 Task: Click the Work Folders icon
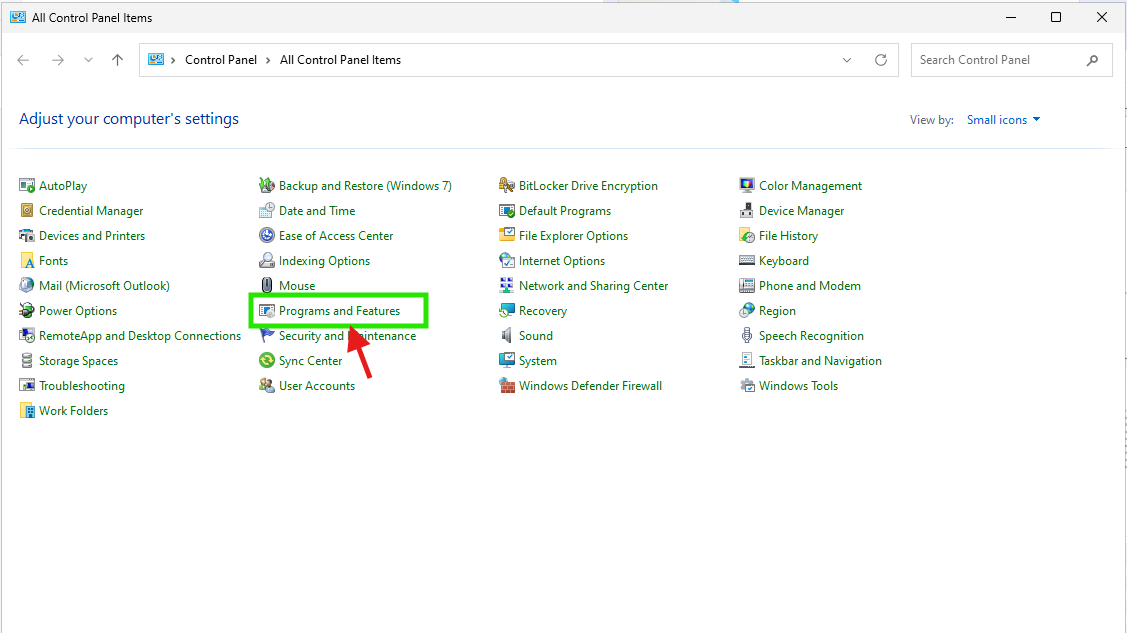coord(27,411)
